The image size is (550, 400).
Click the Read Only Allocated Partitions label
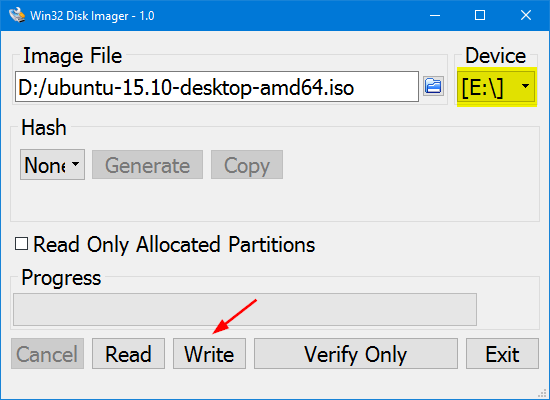coord(174,244)
